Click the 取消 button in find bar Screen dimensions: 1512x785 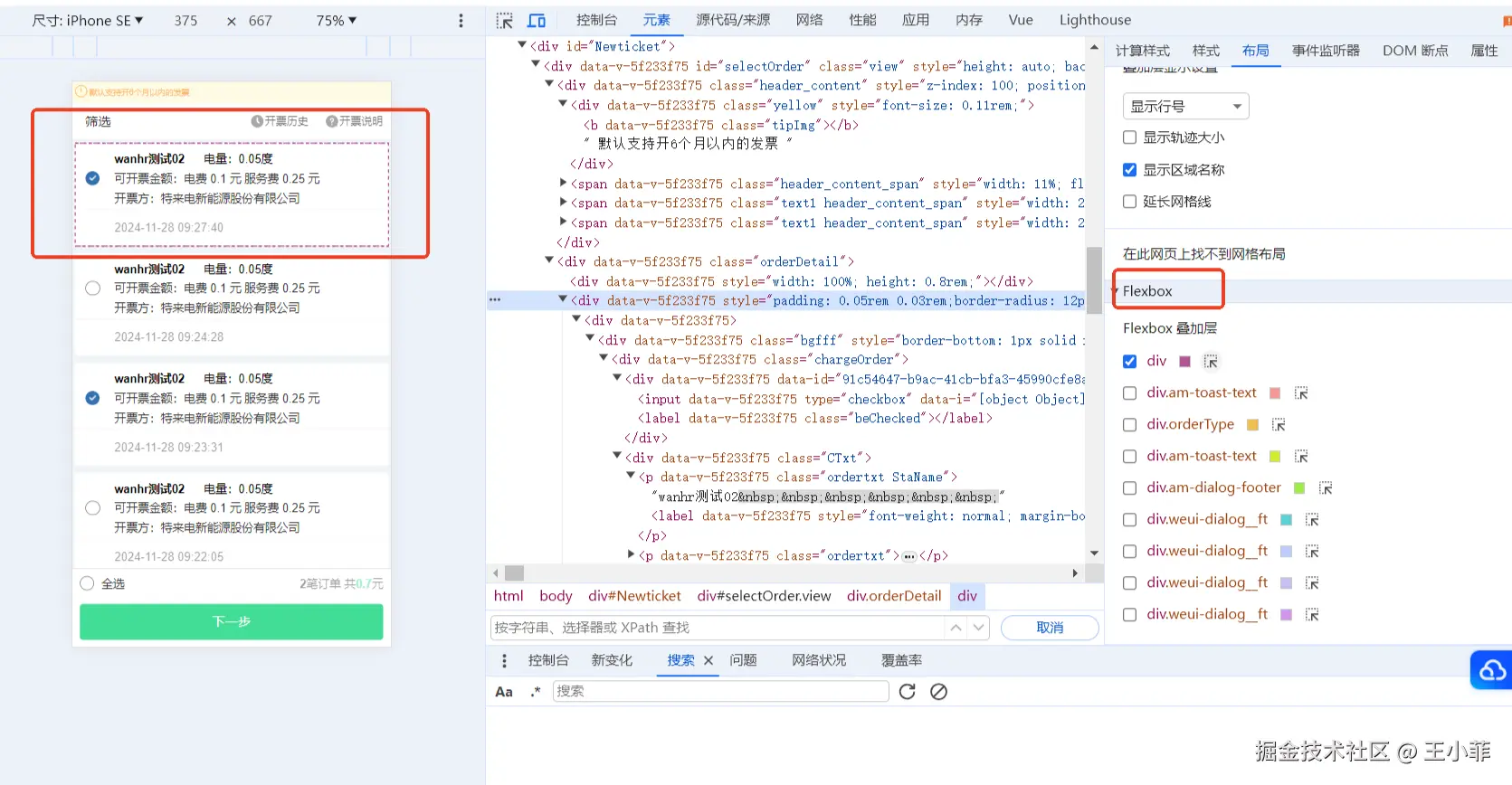[1050, 628]
